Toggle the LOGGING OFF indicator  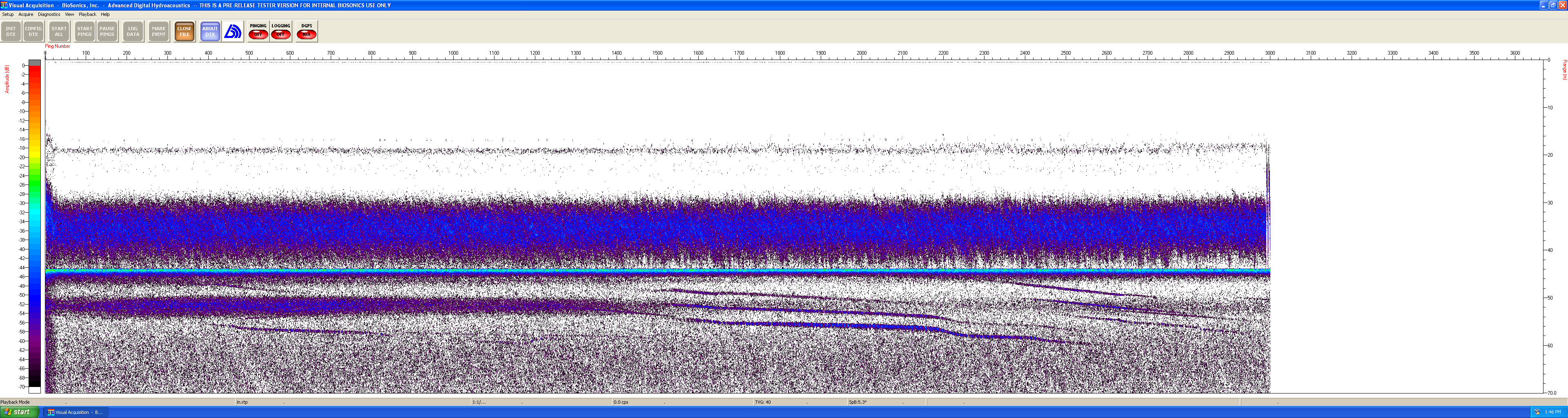[281, 32]
